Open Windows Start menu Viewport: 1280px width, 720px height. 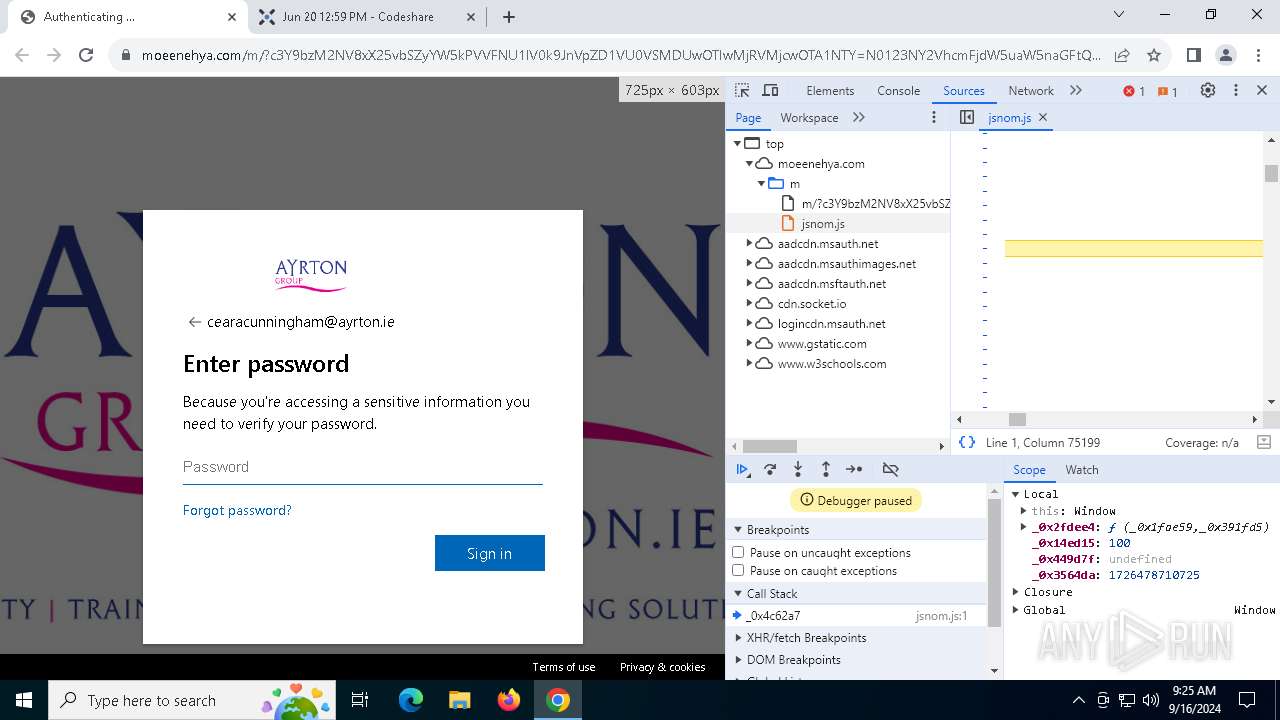click(x=24, y=700)
